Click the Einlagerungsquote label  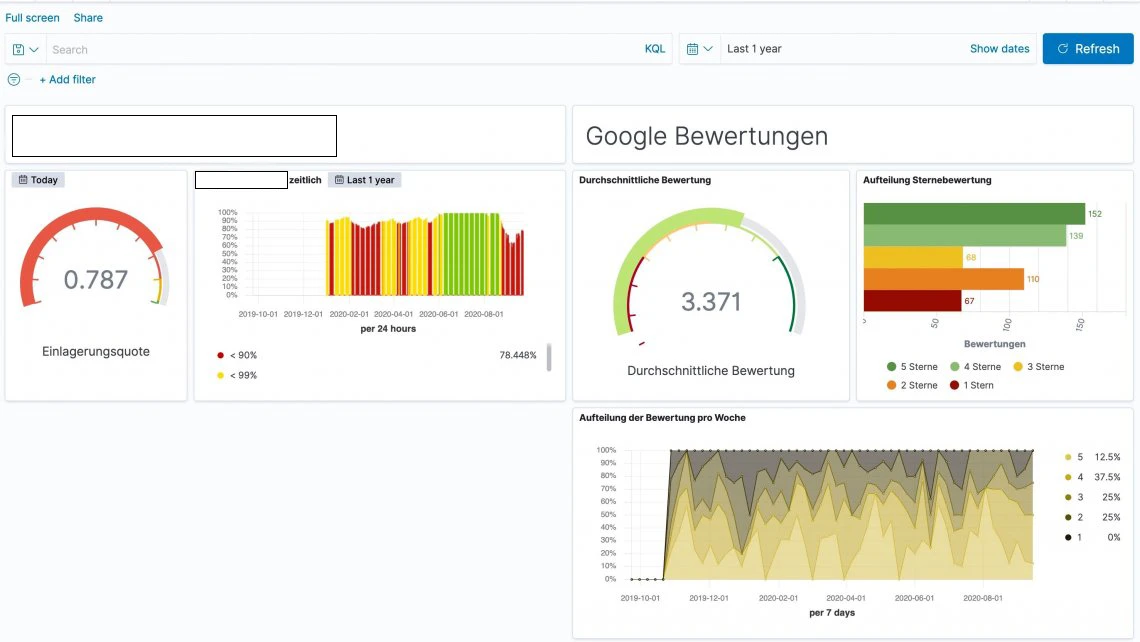[x=95, y=351]
